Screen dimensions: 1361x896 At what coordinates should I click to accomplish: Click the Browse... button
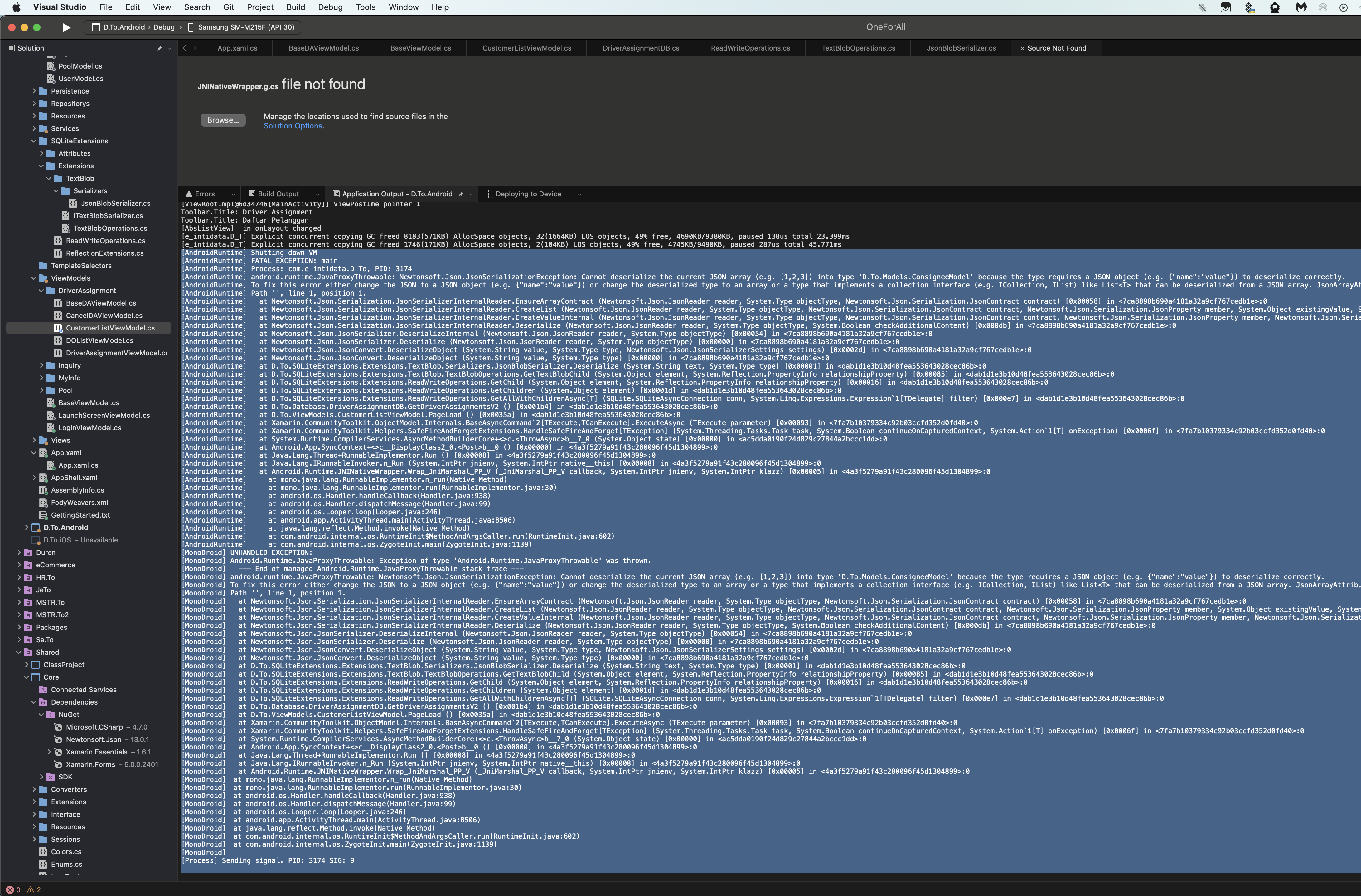[223, 120]
